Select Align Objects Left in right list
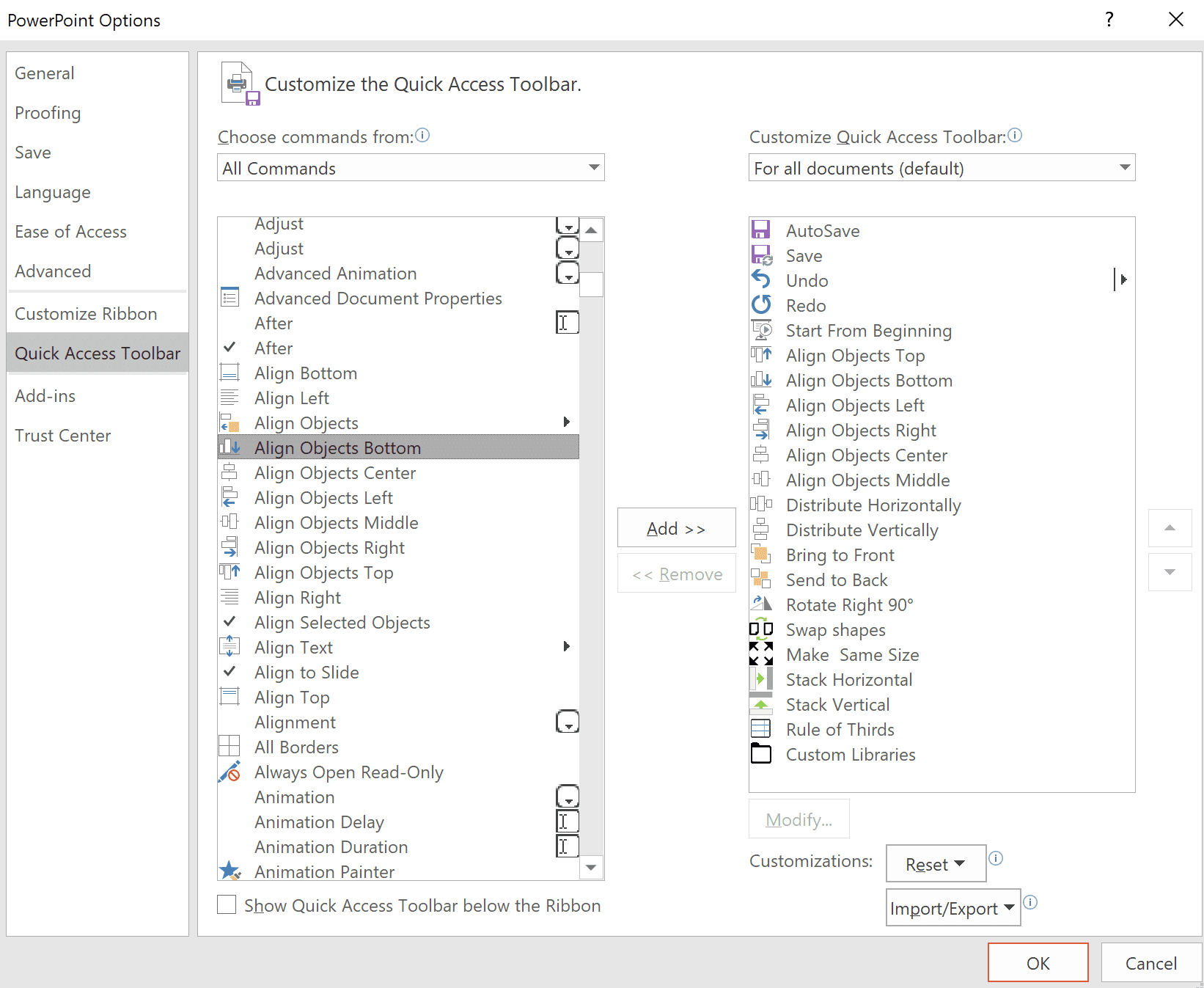Image resolution: width=1204 pixels, height=988 pixels. click(941, 405)
